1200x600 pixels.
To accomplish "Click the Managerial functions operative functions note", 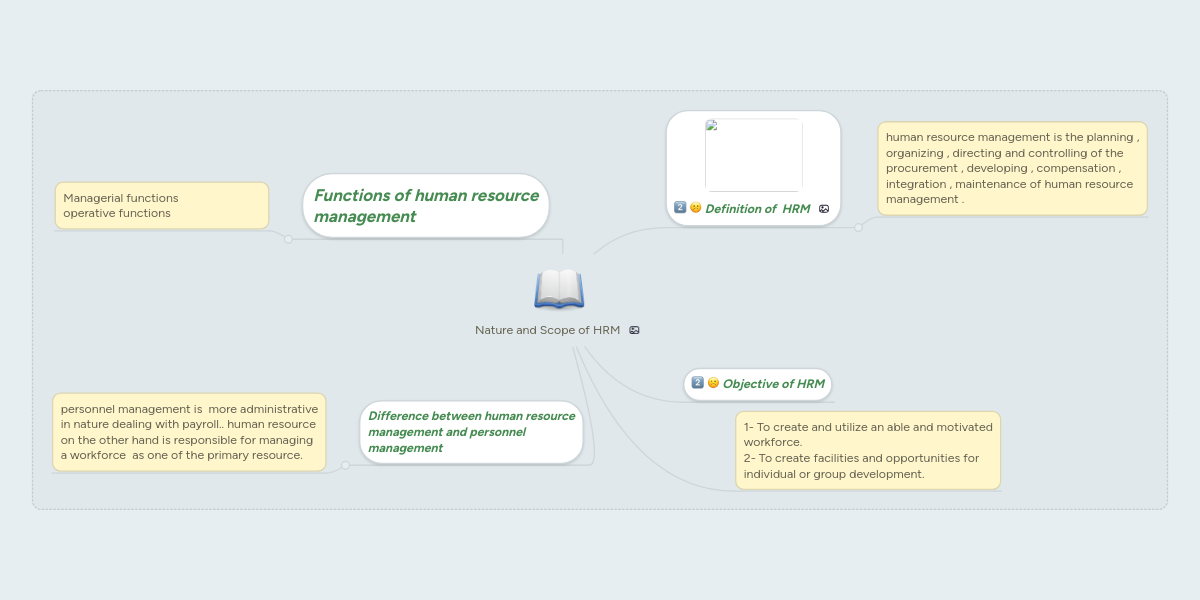I will click(162, 206).
